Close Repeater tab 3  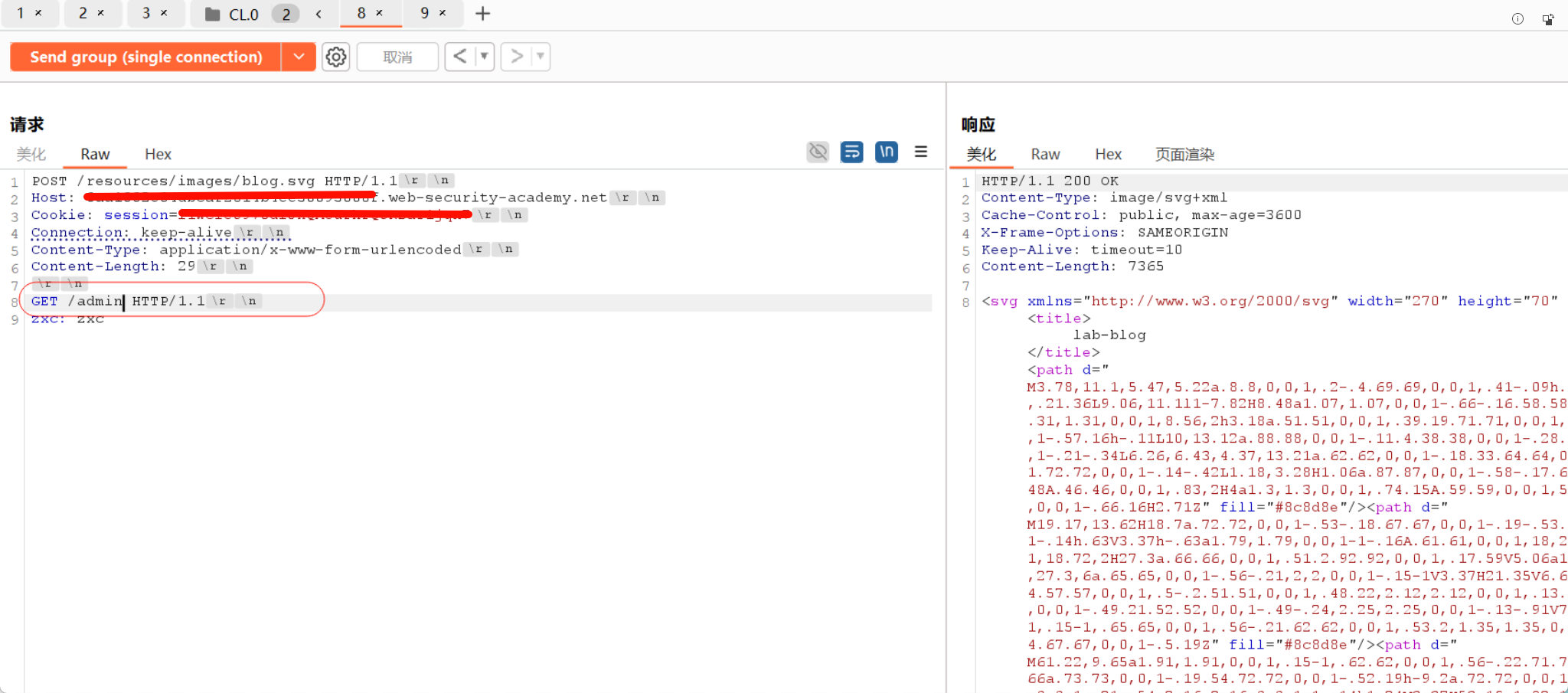point(164,13)
